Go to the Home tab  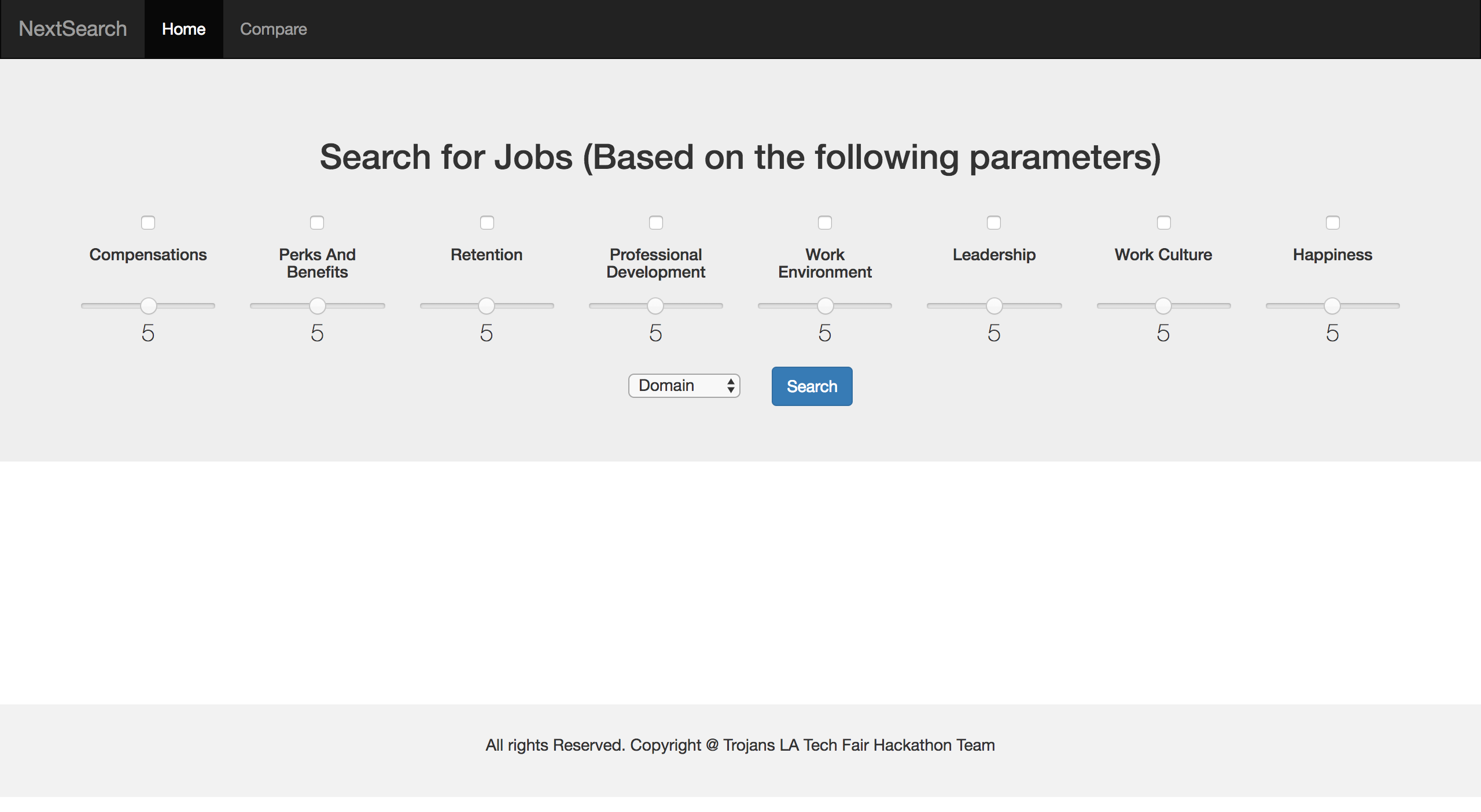pos(183,29)
